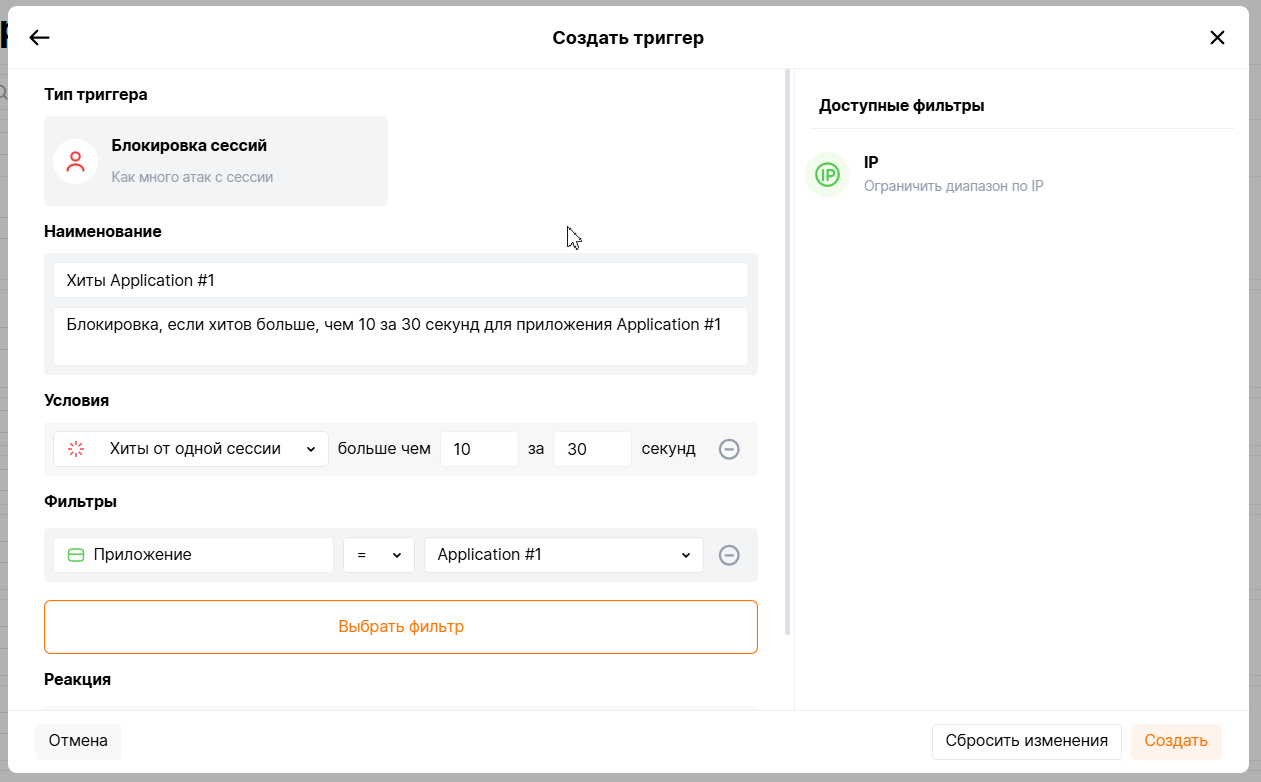1261x782 pixels.
Task: Click the Наименование section heading
Action: point(103,231)
